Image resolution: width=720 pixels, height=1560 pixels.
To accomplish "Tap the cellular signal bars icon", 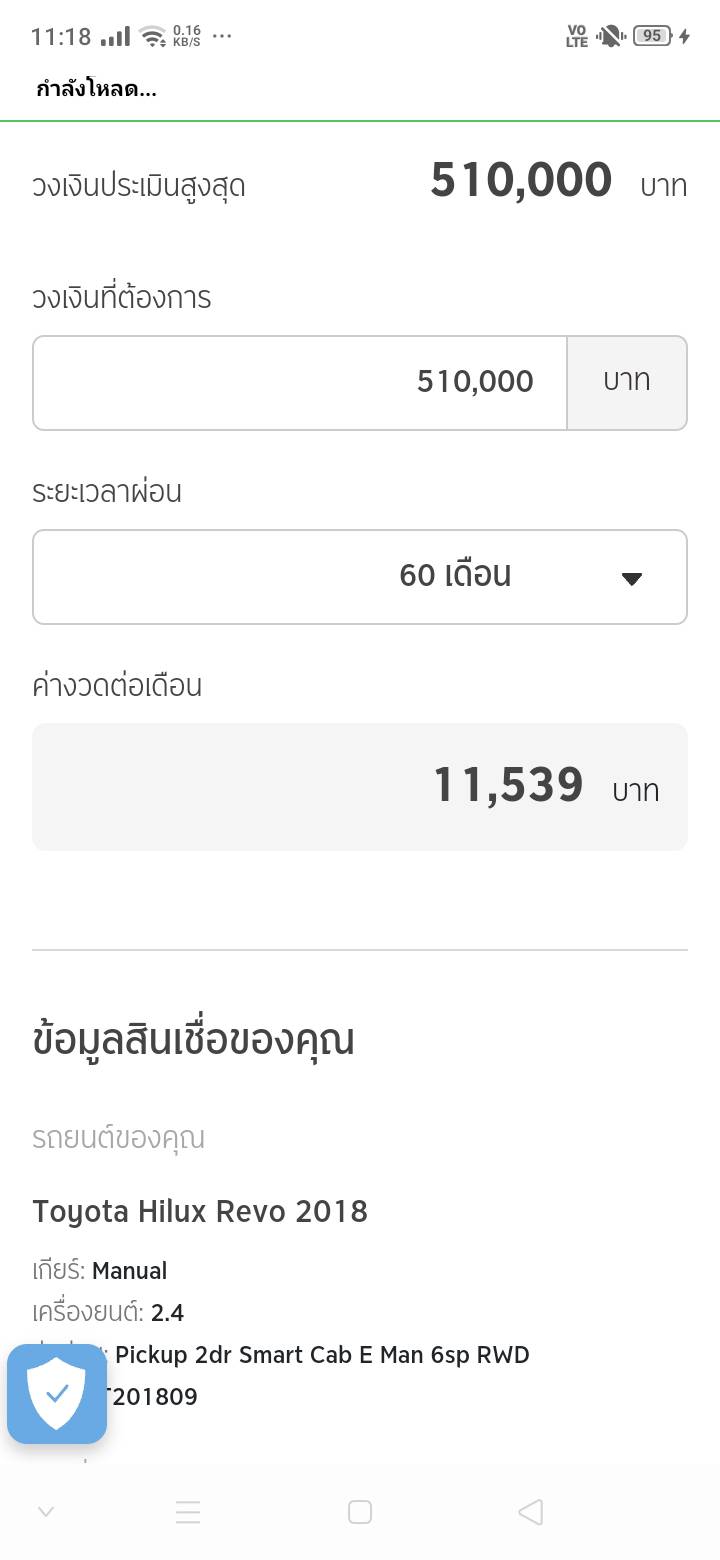I will point(115,36).
